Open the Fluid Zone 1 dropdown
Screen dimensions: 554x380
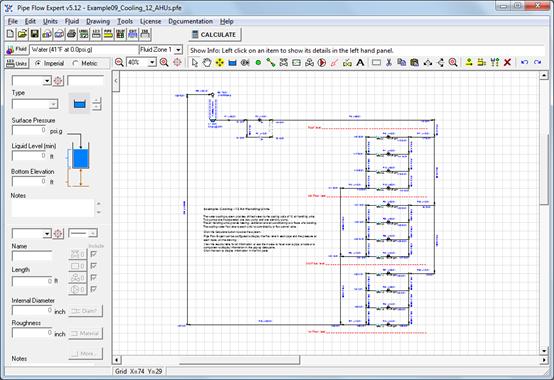pyautogui.click(x=178, y=50)
